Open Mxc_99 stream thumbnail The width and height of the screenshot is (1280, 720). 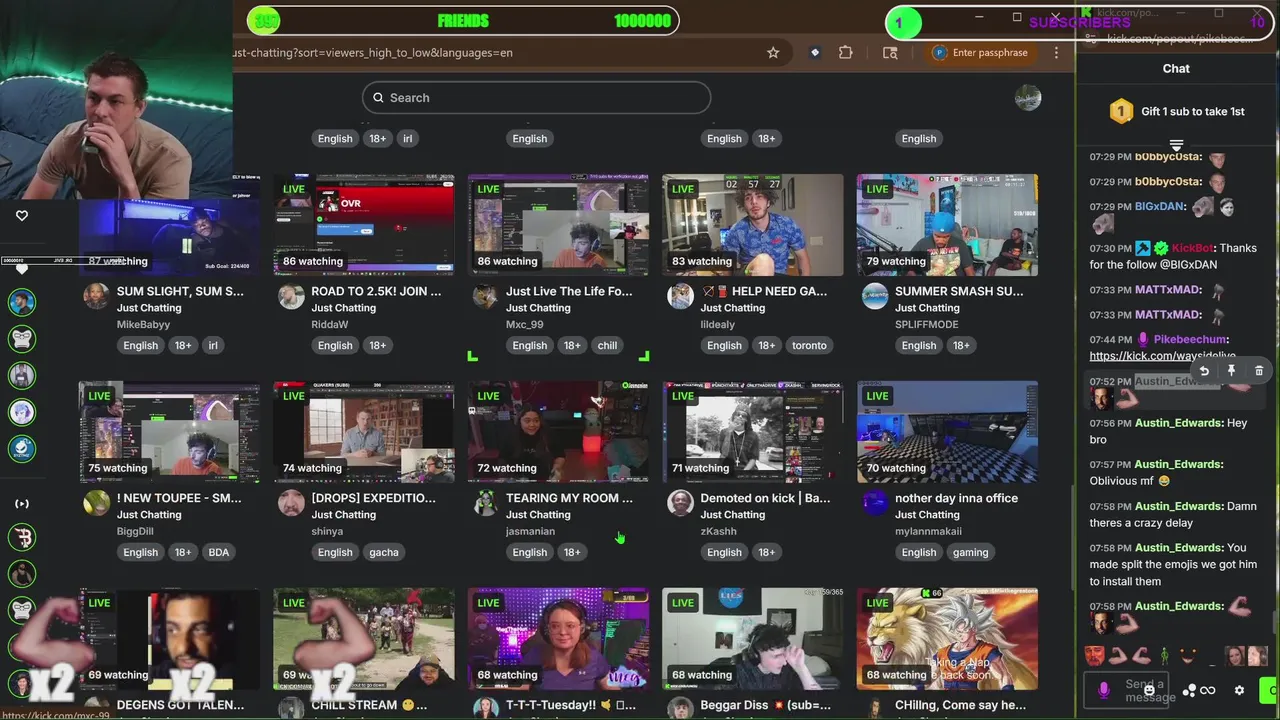click(x=558, y=225)
